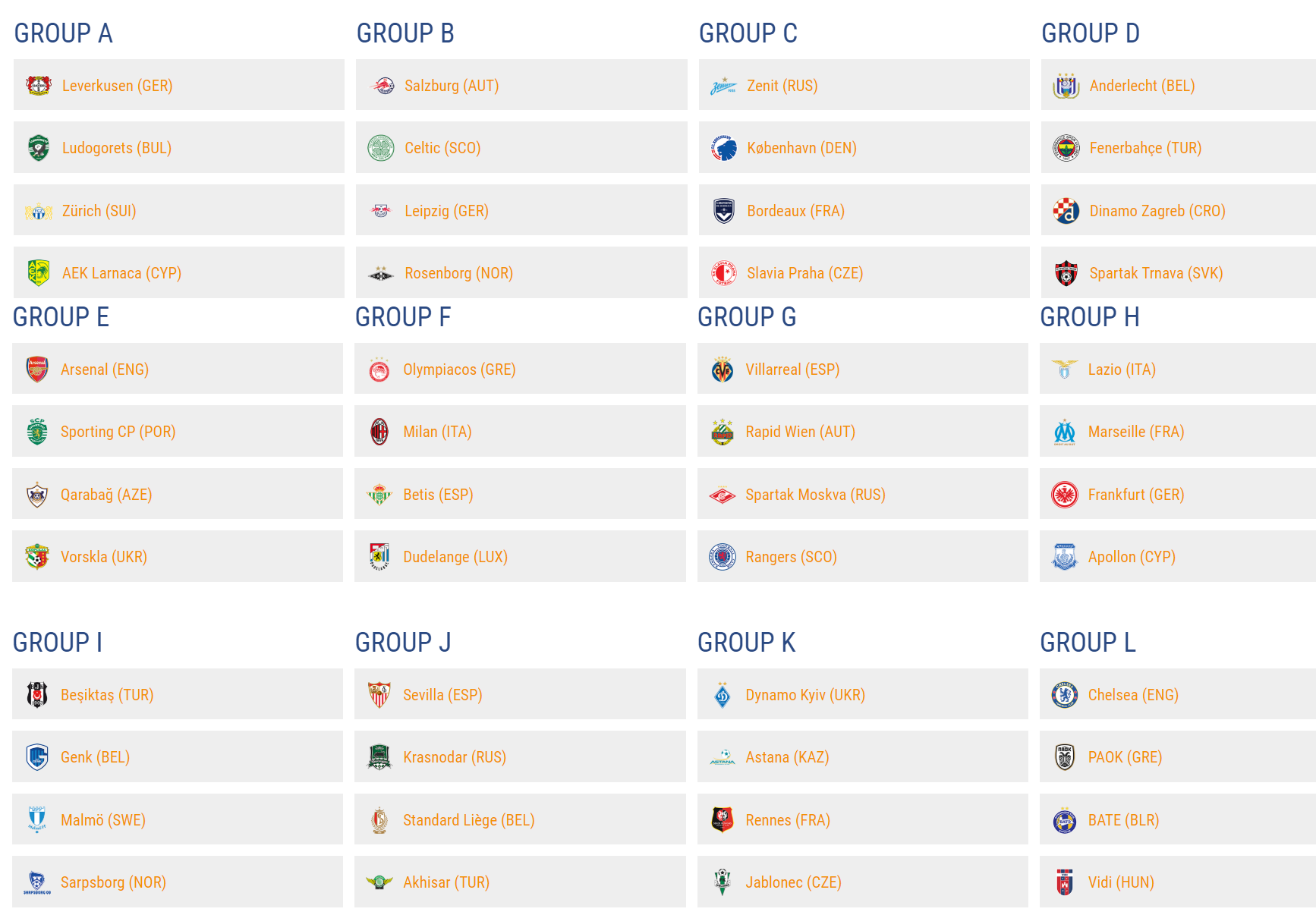Click the Leverkusen club crest icon
Image resolution: width=1316 pixels, height=915 pixels.
coord(39,86)
